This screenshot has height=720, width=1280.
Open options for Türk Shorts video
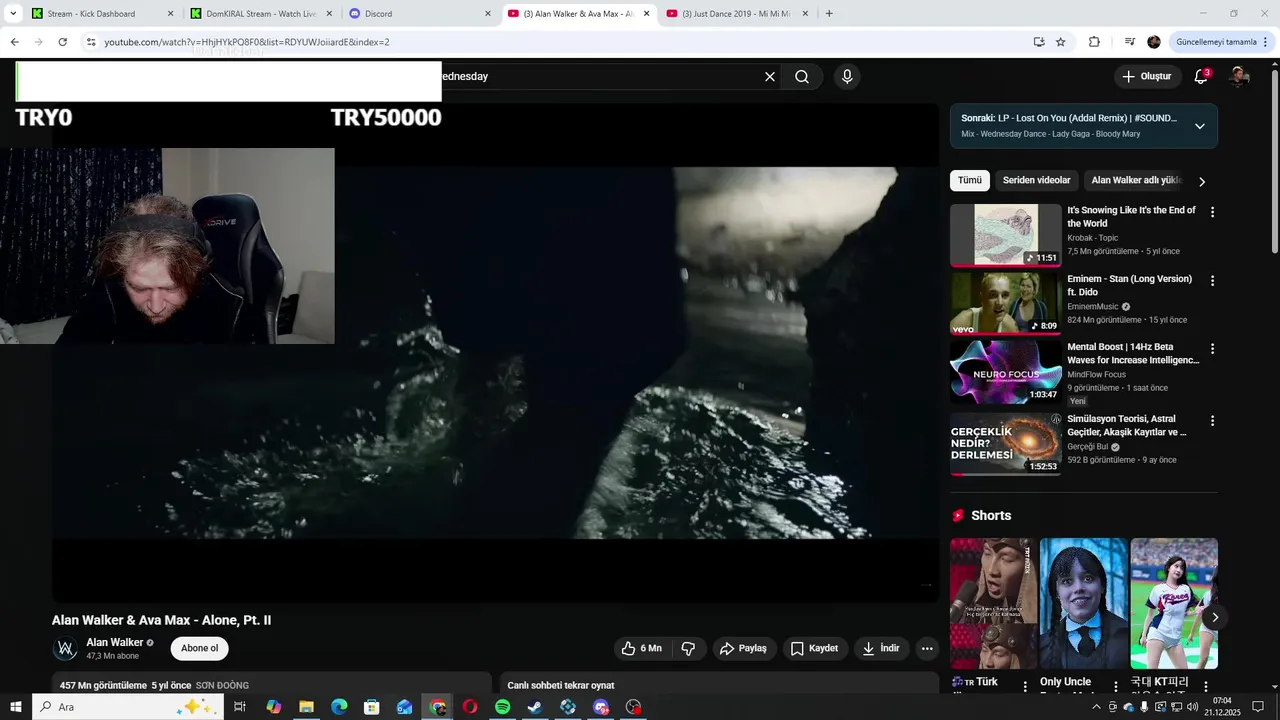point(1025,687)
